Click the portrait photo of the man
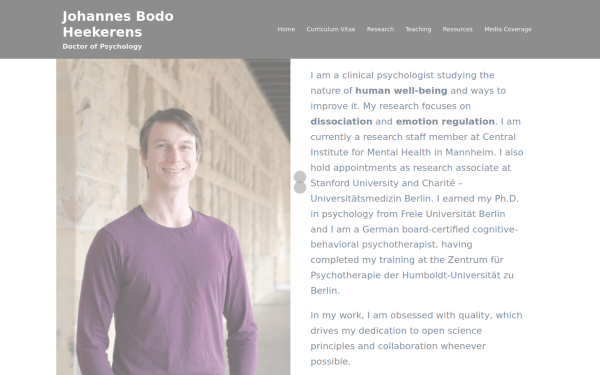 pos(173,217)
